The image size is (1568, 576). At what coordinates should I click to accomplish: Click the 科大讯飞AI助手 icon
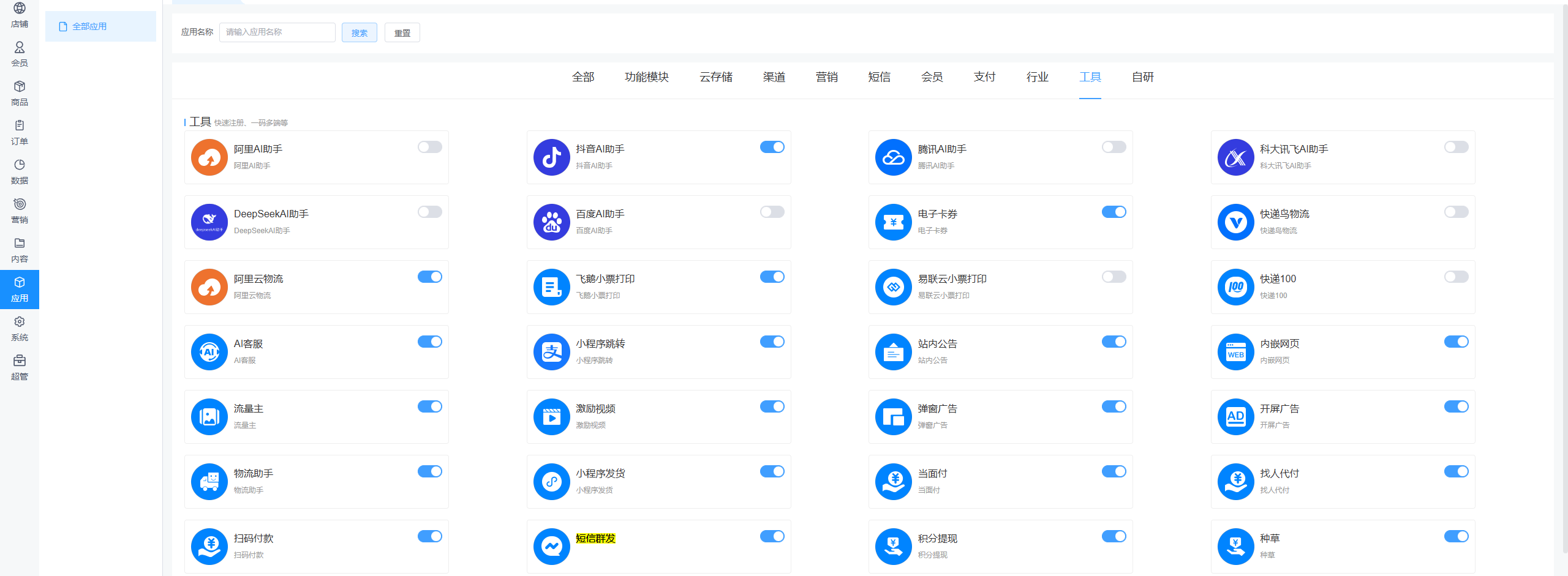pyautogui.click(x=1236, y=157)
